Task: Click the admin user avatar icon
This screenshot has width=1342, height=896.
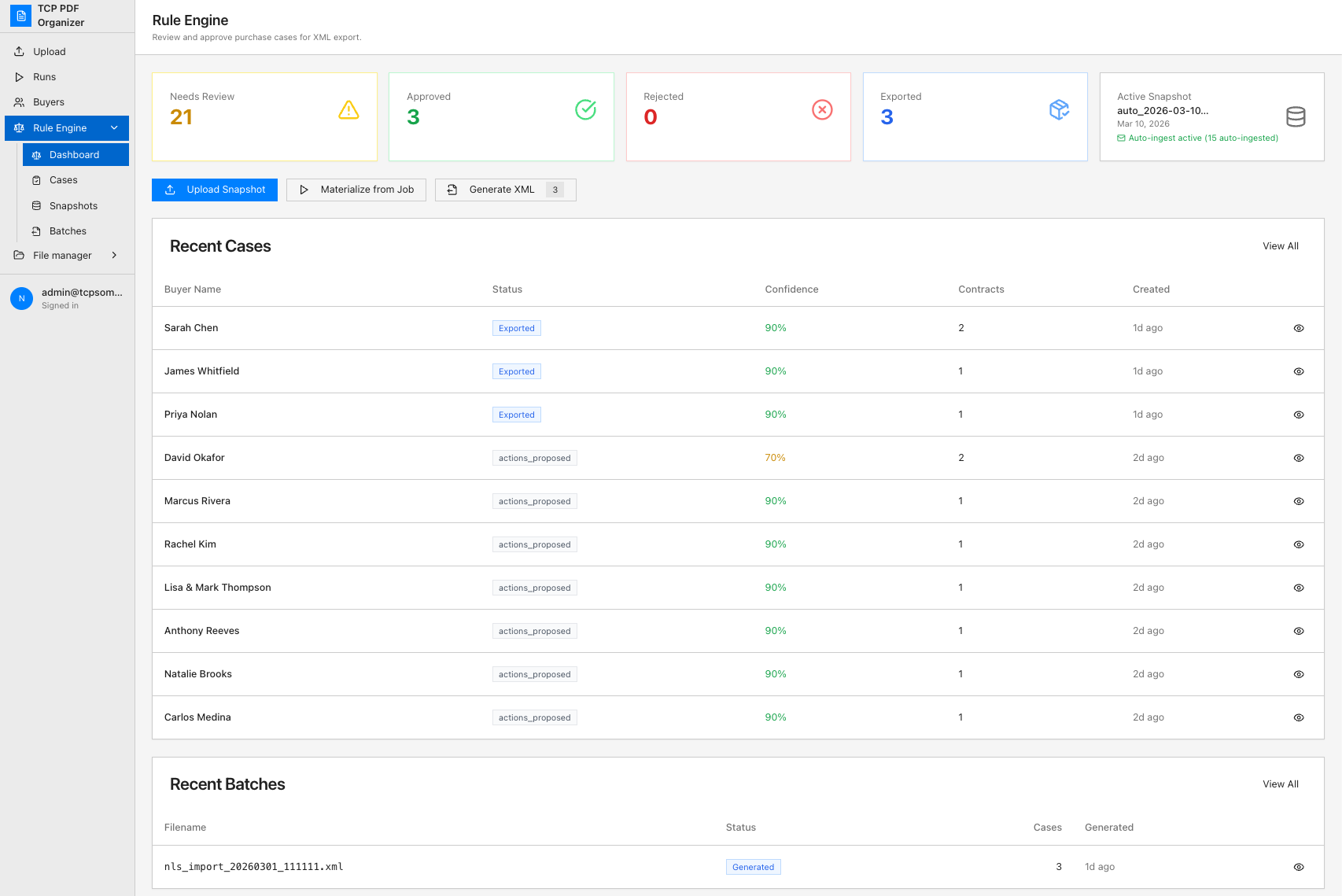Action: 21,298
